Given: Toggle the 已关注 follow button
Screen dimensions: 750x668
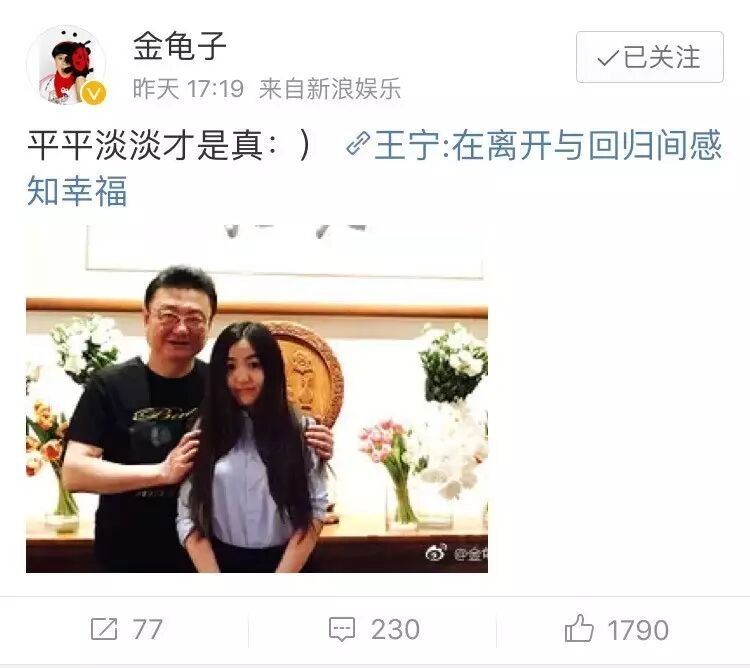Looking at the screenshot, I should pos(650,57).
